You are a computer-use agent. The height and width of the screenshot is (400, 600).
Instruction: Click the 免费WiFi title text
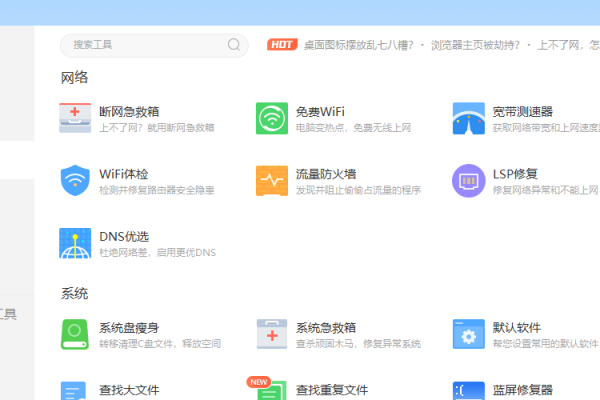pyautogui.click(x=320, y=112)
